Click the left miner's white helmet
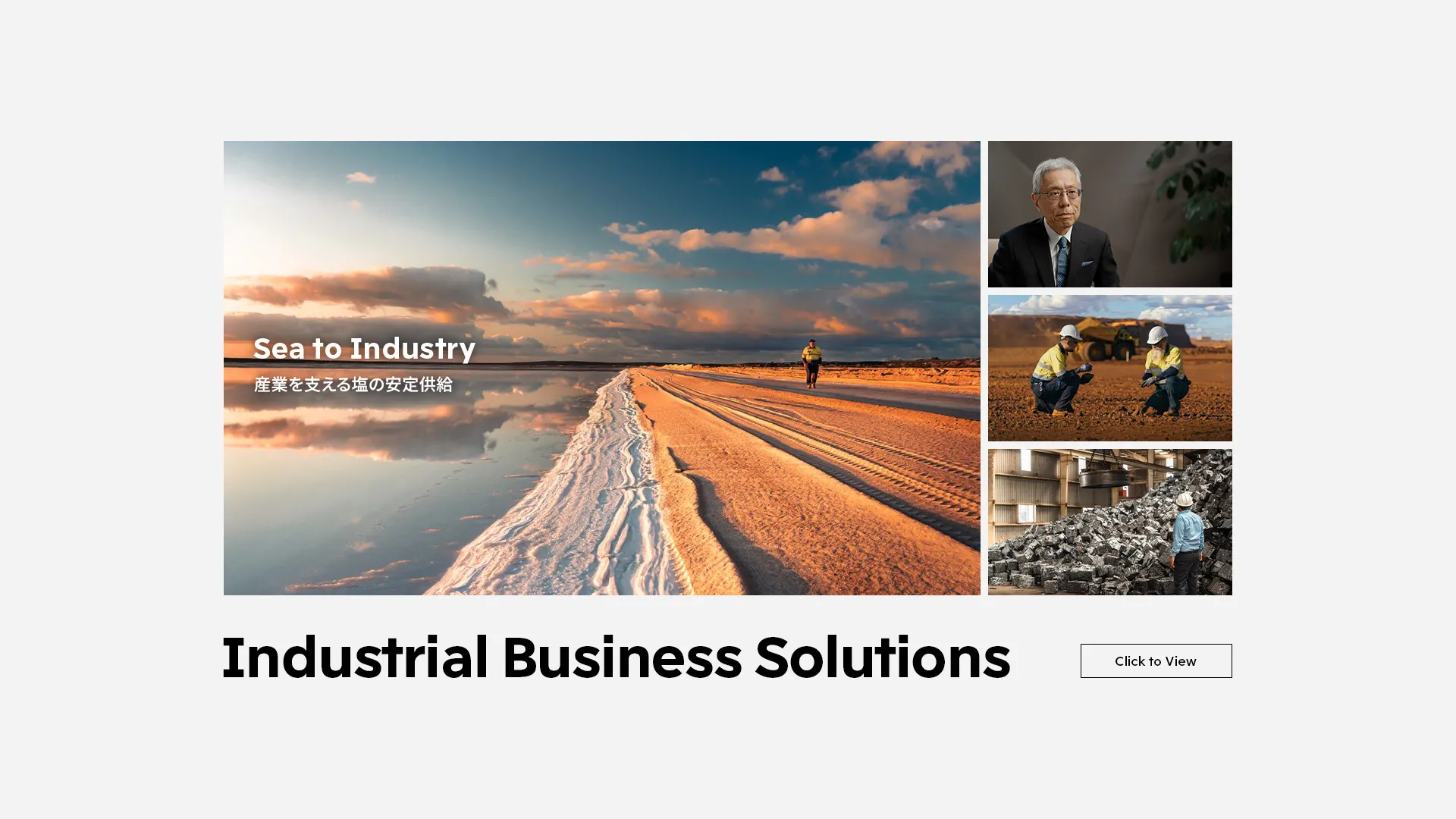Image resolution: width=1456 pixels, height=819 pixels. [x=1070, y=332]
